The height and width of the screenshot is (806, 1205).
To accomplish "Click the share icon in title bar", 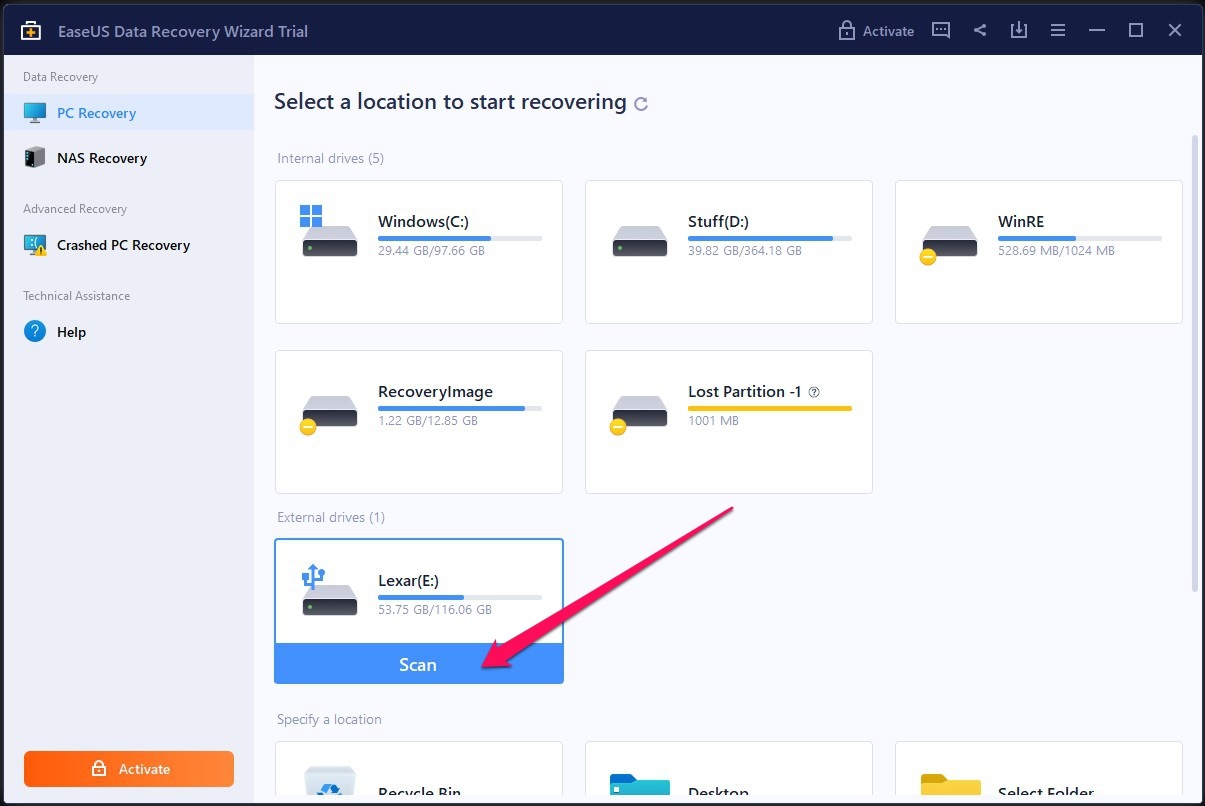I will (x=980, y=30).
